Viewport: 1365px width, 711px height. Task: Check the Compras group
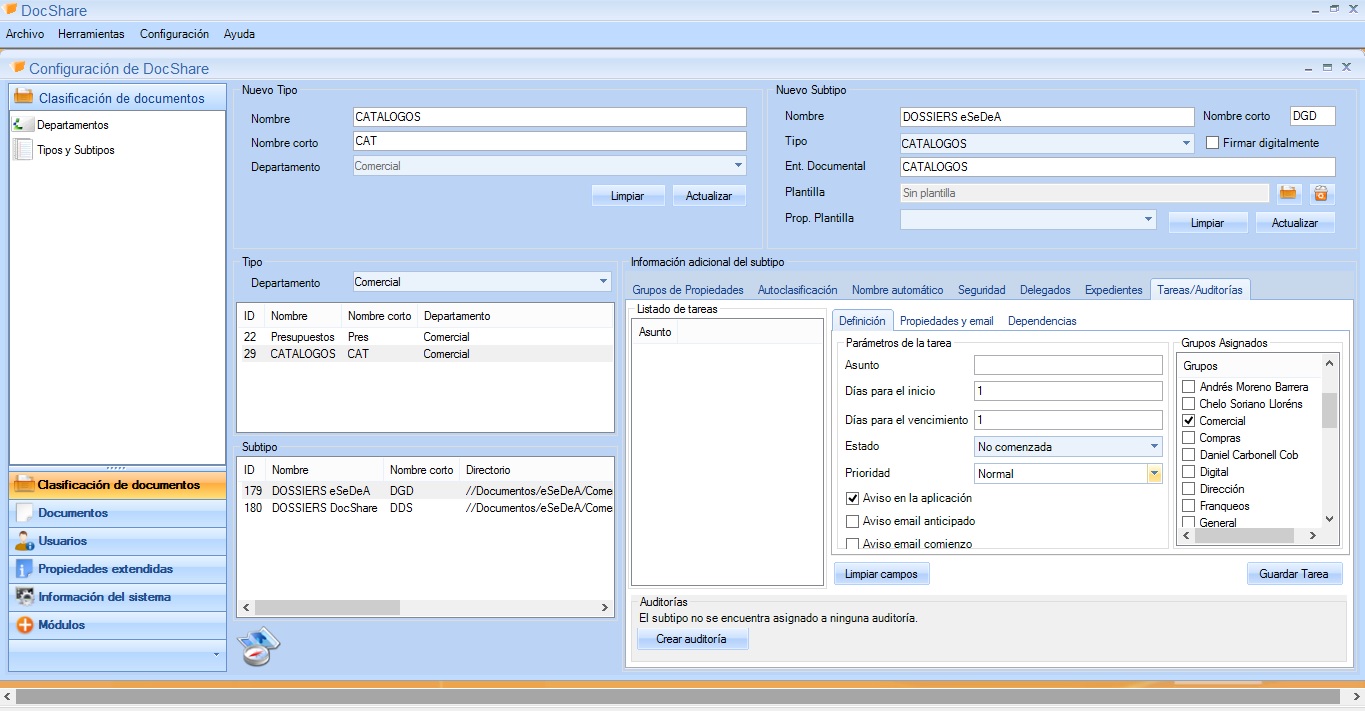(x=1189, y=438)
